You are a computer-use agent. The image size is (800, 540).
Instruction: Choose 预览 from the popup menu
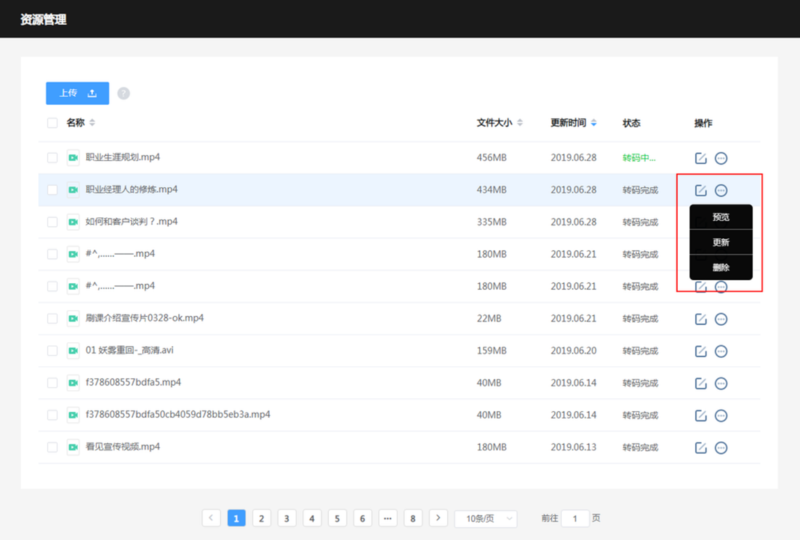click(x=721, y=217)
